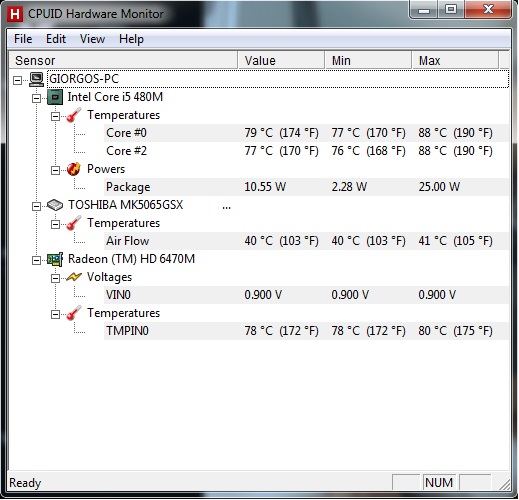Image resolution: width=519 pixels, height=500 pixels.
Task: Open the View menu
Action: (x=92, y=39)
